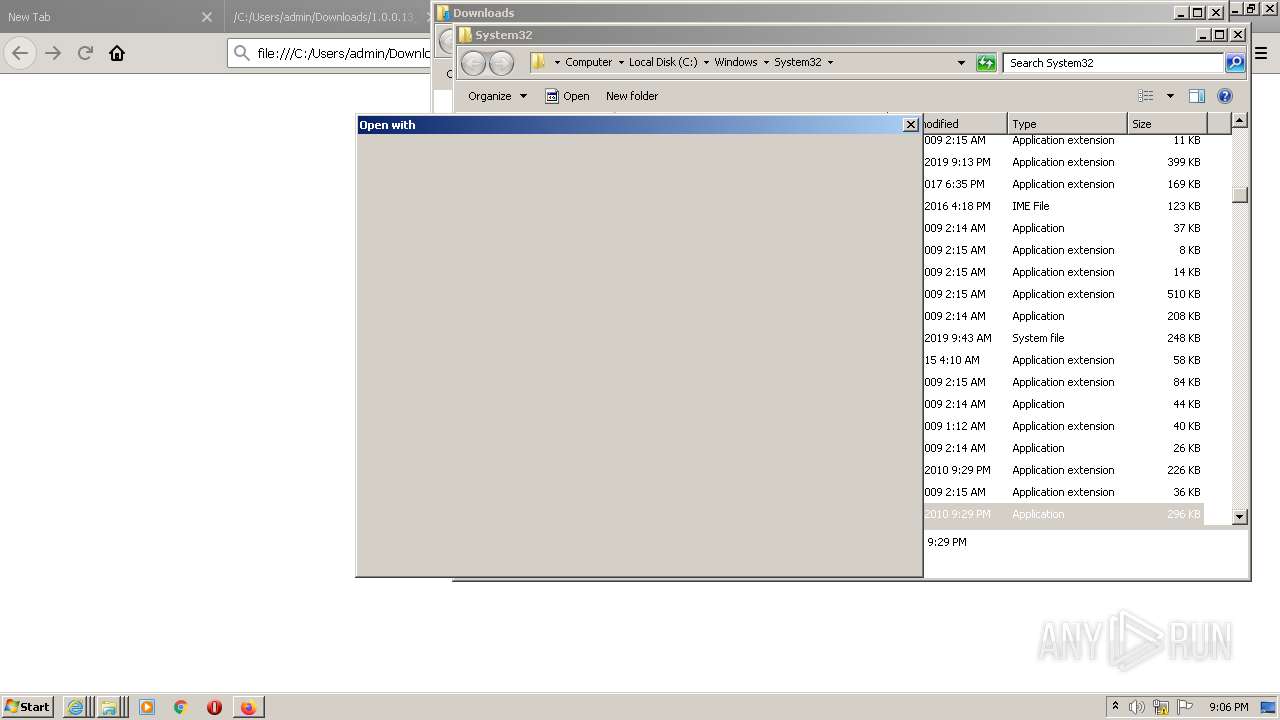
Task: Select the highlighted 296 KB Application row
Action: (x=1062, y=514)
